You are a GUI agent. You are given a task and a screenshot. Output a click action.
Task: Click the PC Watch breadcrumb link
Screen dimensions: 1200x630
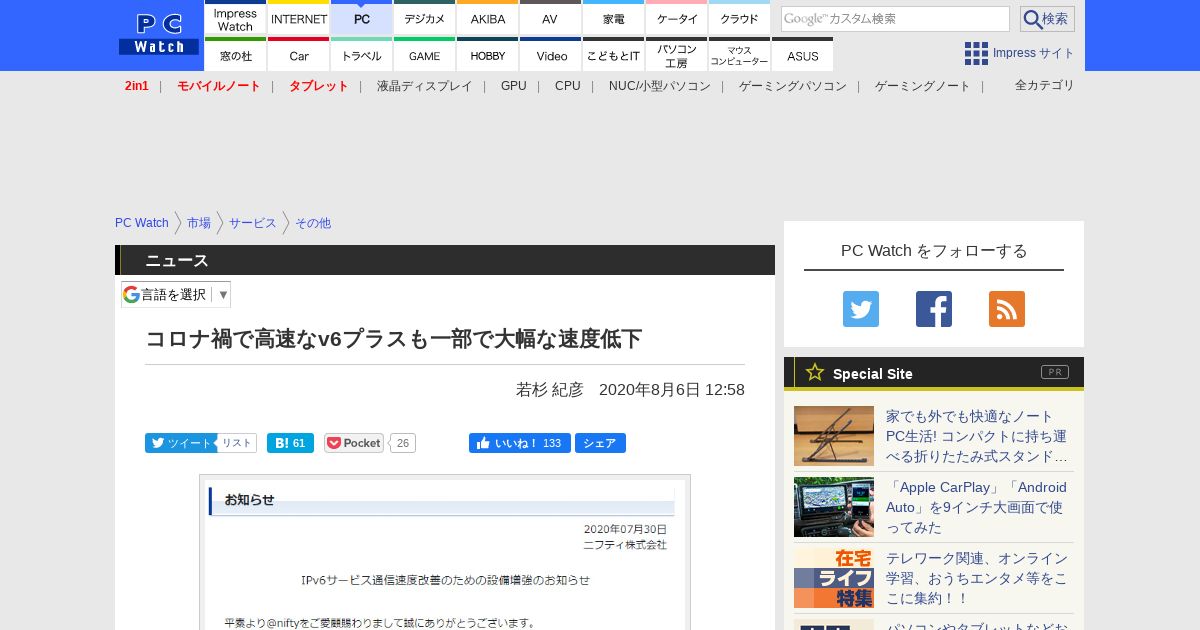[x=142, y=223]
